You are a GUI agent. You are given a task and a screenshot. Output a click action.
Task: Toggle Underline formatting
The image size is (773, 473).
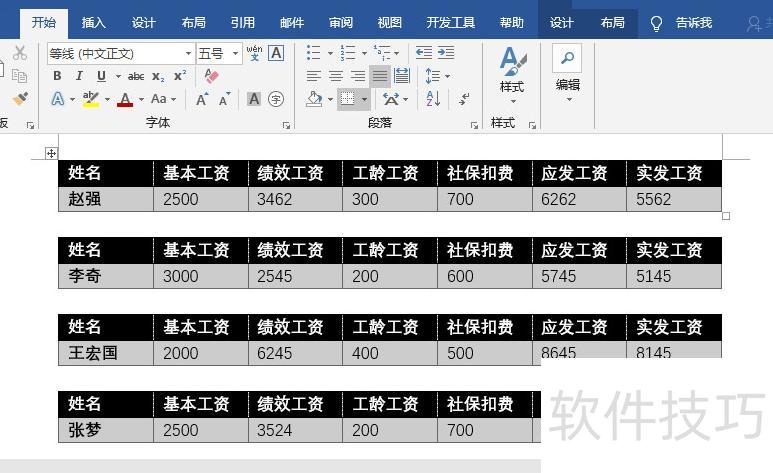101,76
